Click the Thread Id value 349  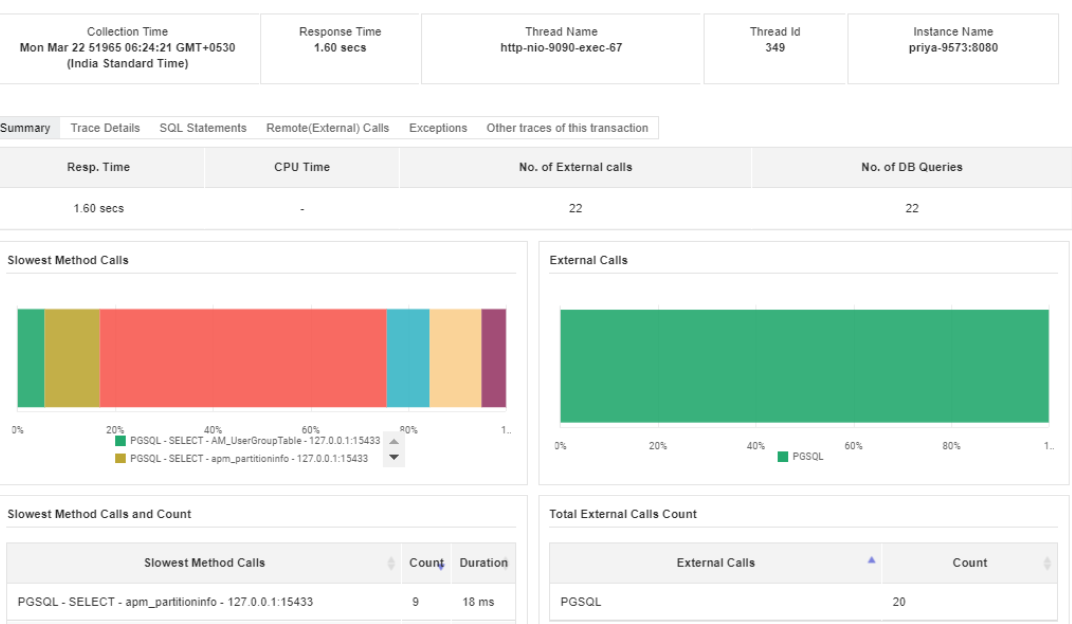coord(775,48)
